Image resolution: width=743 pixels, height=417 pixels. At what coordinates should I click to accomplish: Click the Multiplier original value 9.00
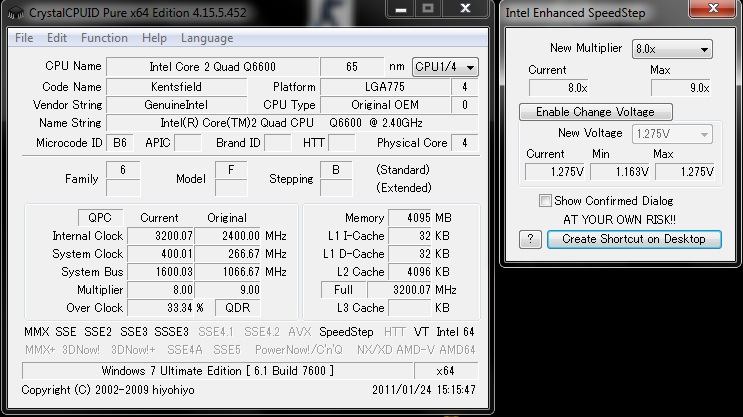[228, 290]
